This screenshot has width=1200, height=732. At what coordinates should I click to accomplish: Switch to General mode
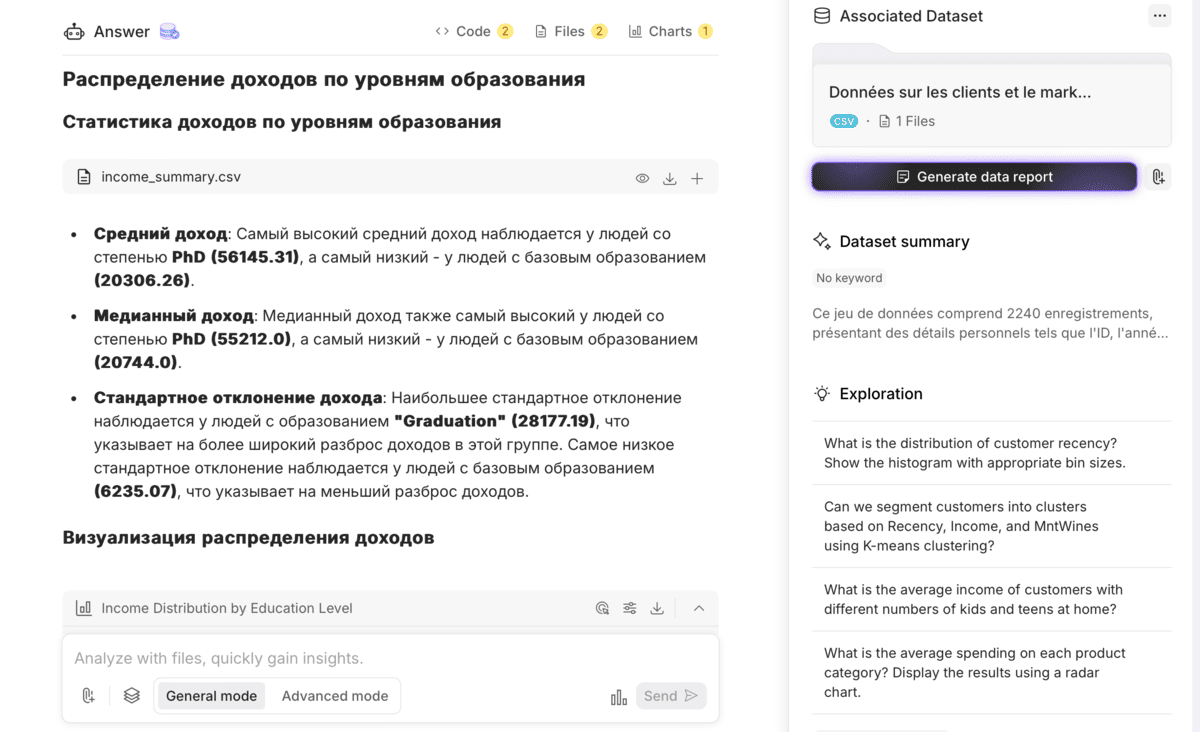(x=211, y=696)
